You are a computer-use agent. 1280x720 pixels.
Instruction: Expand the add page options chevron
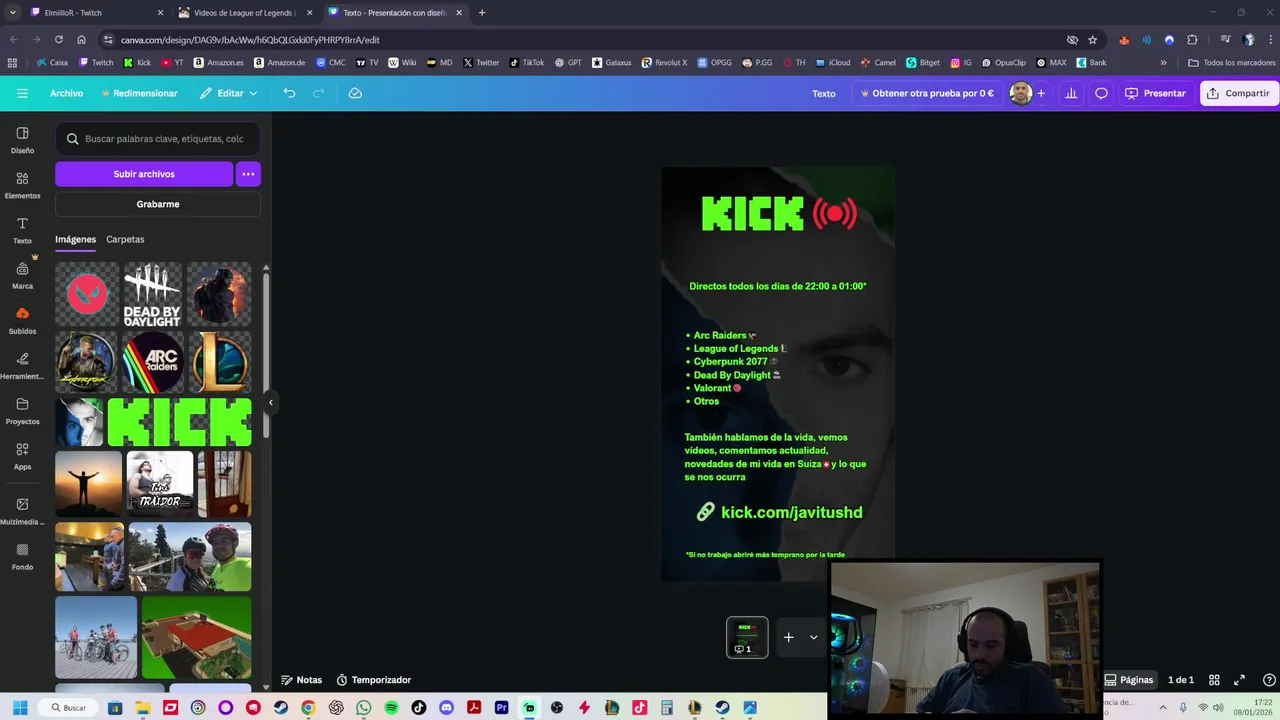pyautogui.click(x=813, y=637)
